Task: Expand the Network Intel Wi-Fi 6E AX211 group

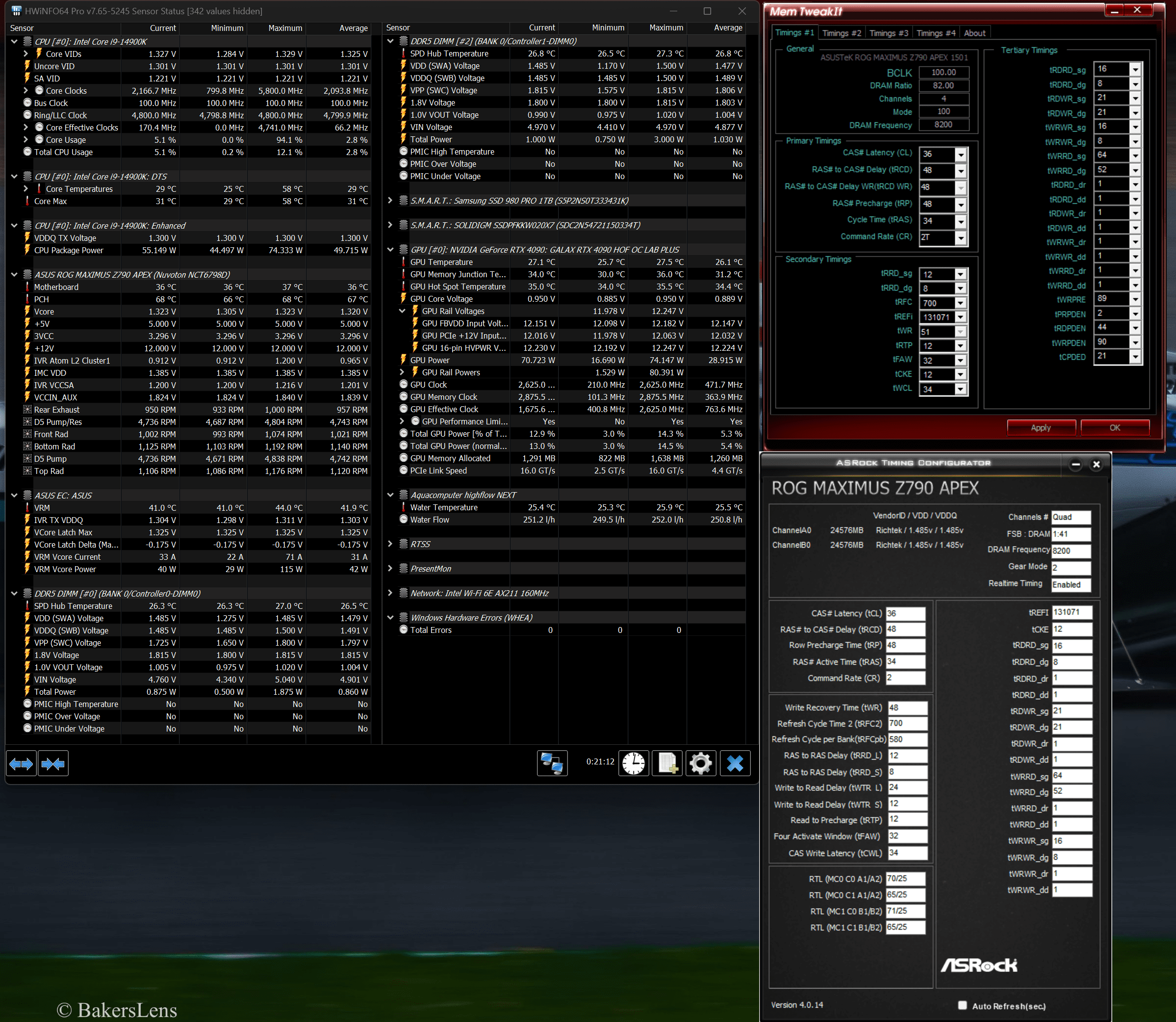Action: pyautogui.click(x=390, y=593)
